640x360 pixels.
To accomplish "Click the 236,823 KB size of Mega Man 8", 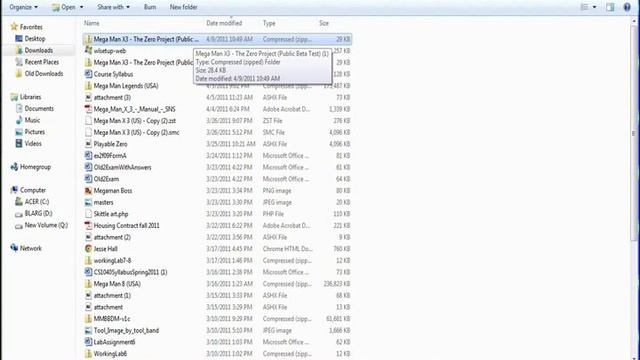I will click(337, 284).
